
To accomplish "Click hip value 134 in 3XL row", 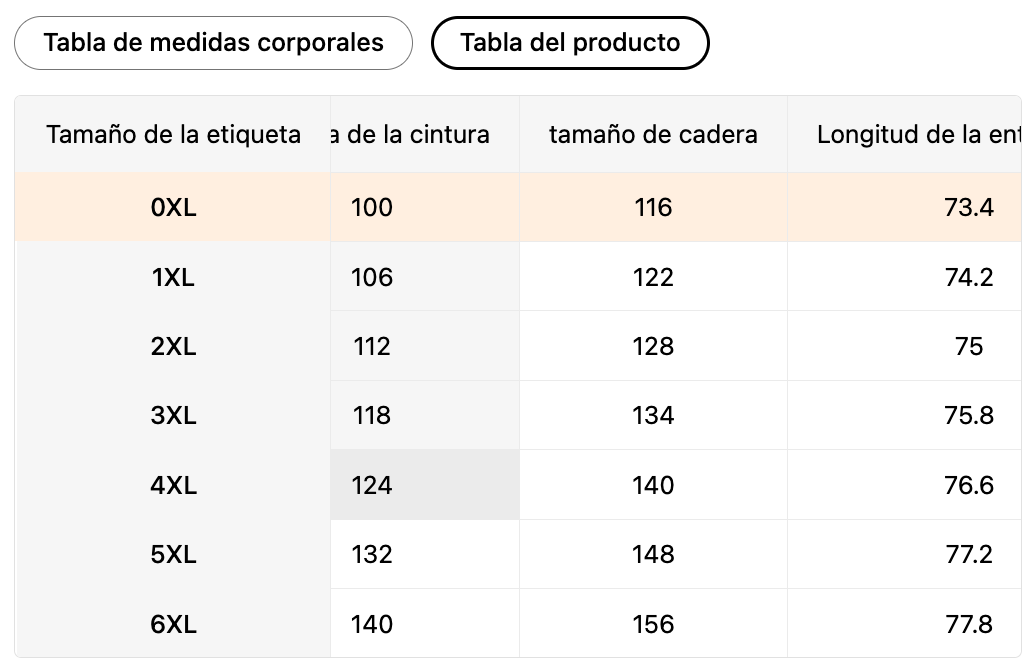I will [653, 416].
